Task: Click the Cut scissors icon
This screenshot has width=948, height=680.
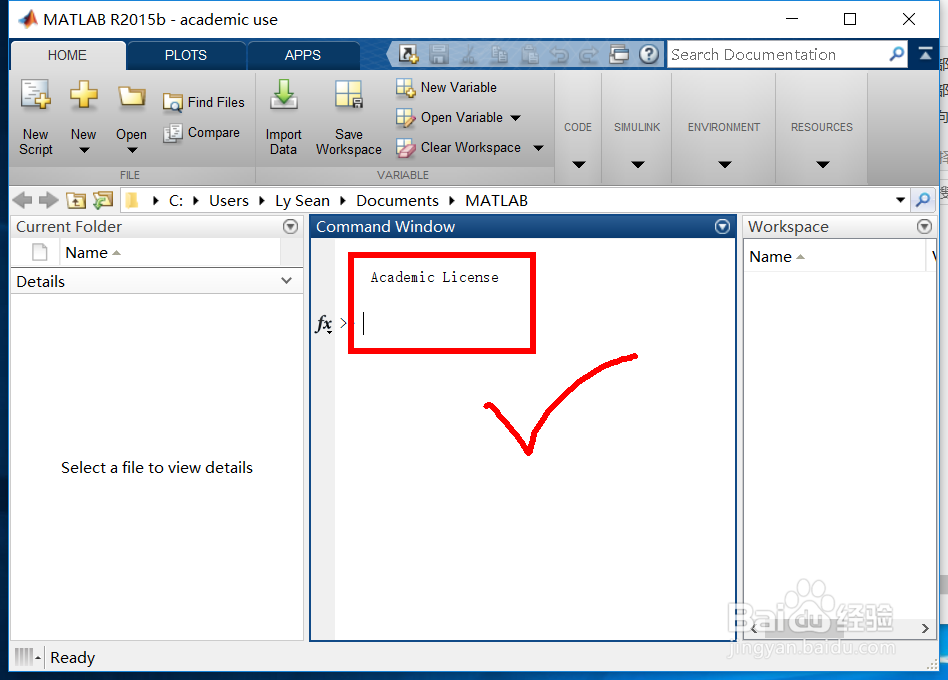Action: pos(469,54)
